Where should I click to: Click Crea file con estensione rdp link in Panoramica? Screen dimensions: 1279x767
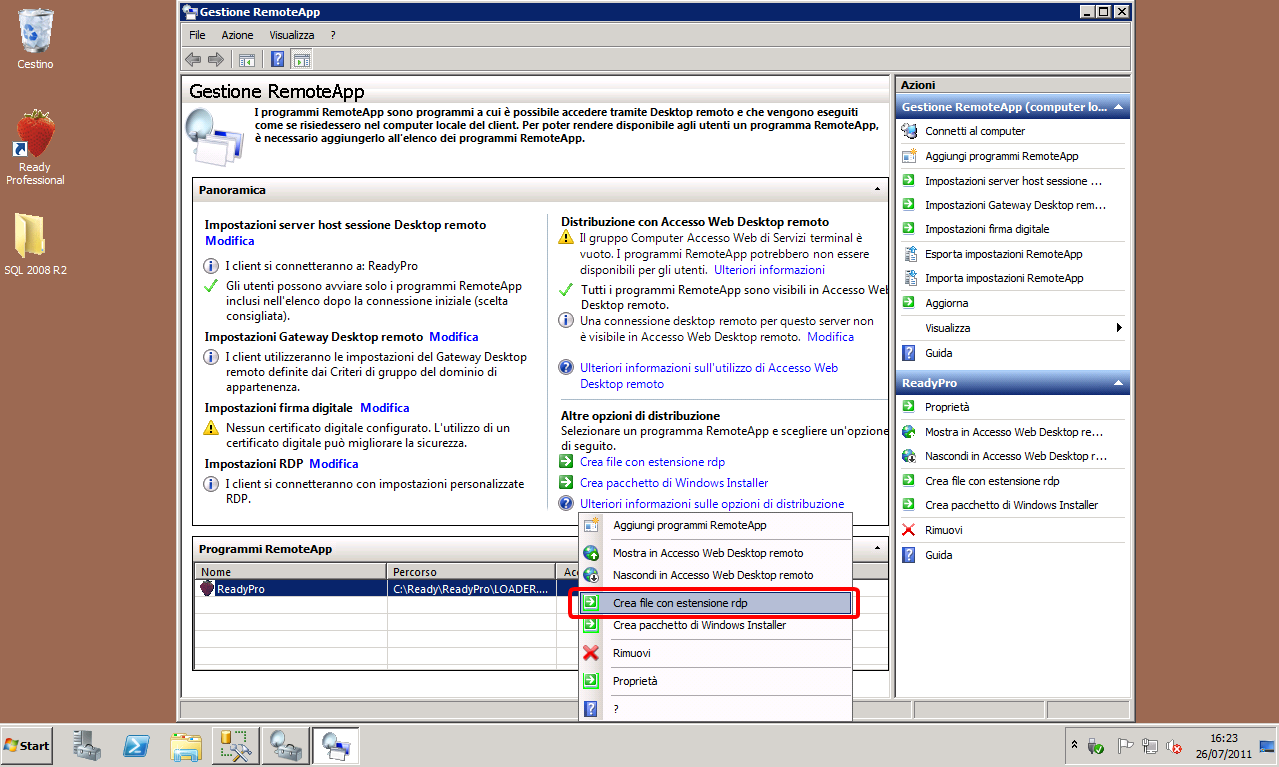pyautogui.click(x=652, y=462)
